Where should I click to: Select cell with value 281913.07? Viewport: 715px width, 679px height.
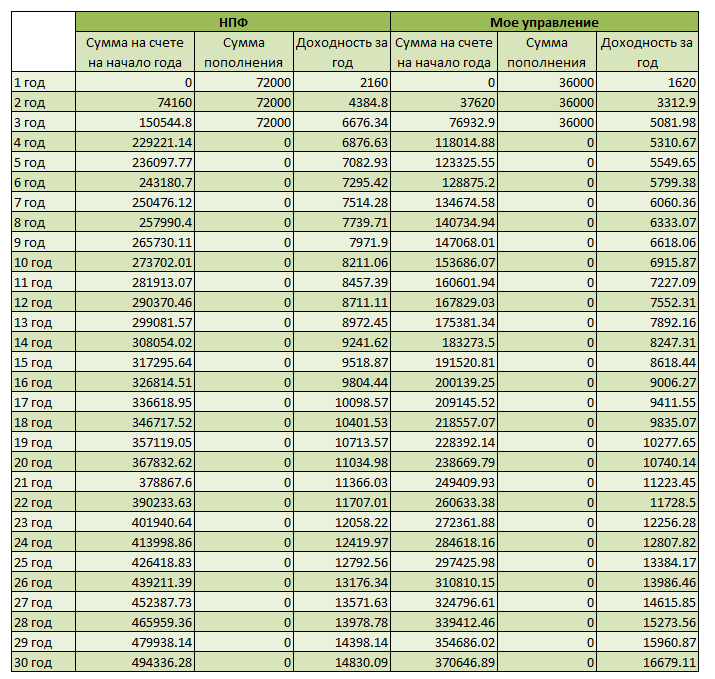(135, 282)
